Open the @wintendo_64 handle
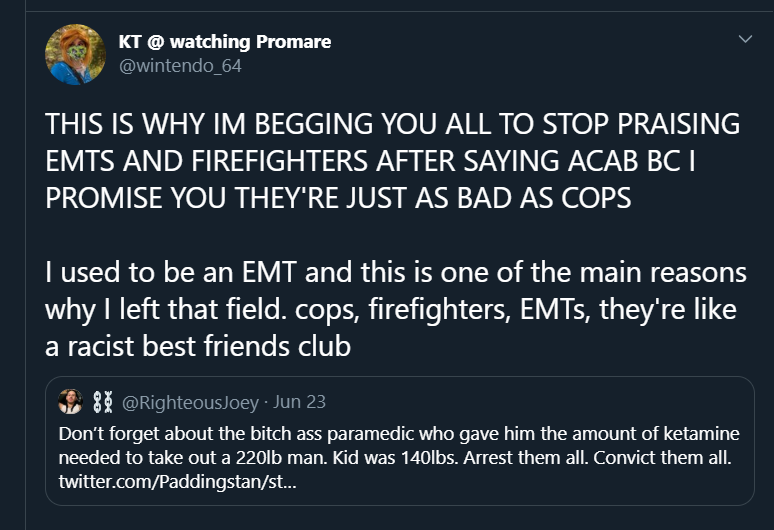 point(180,66)
